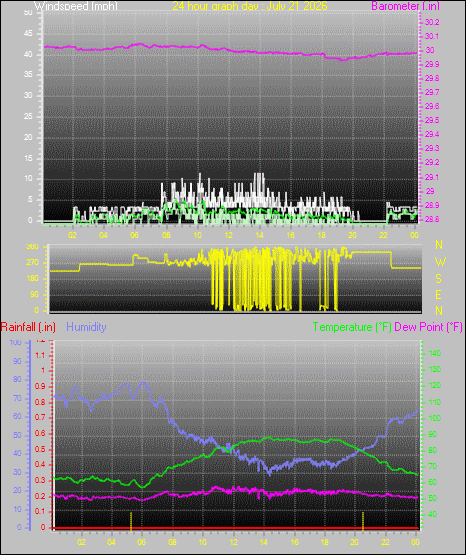Viewport: 466px width, 555px height.
Task: Click the E compass letter beside direction chart
Action: click(x=438, y=295)
